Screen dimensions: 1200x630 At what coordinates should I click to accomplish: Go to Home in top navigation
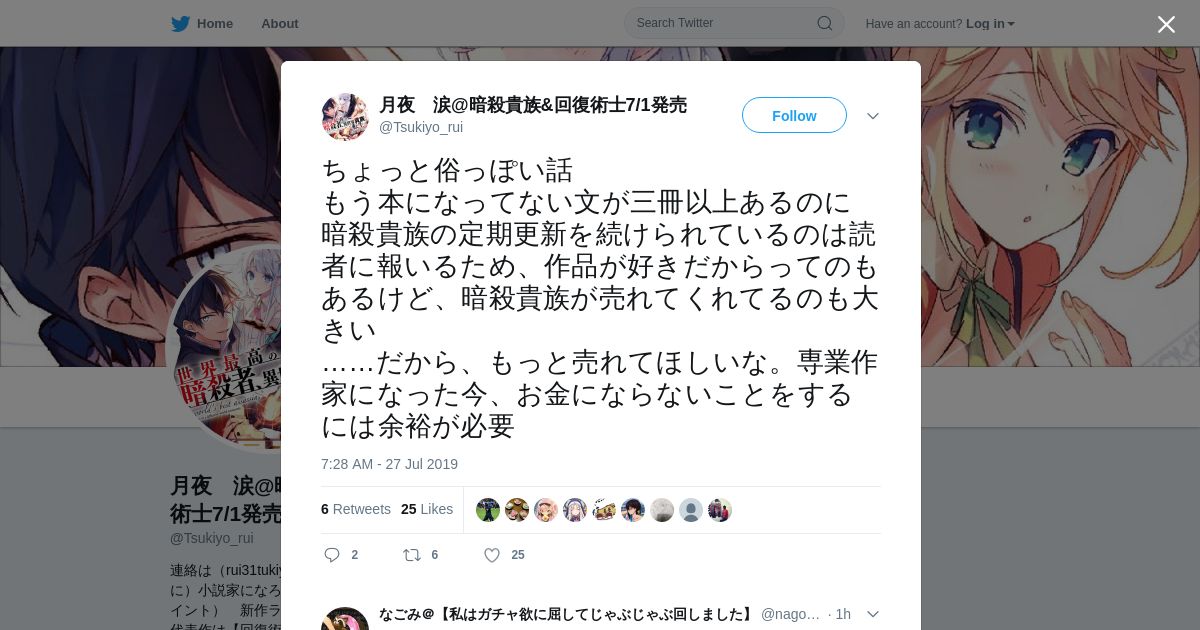pyautogui.click(x=215, y=24)
